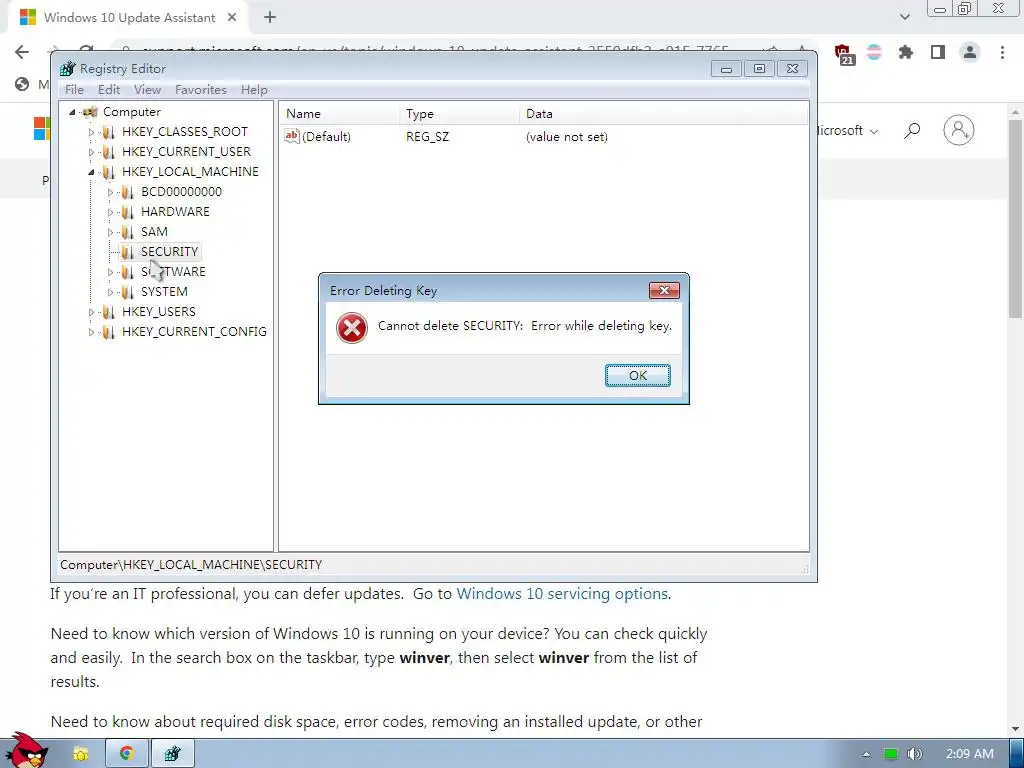
Task: Show hidden tray icons arrow
Action: [867, 754]
